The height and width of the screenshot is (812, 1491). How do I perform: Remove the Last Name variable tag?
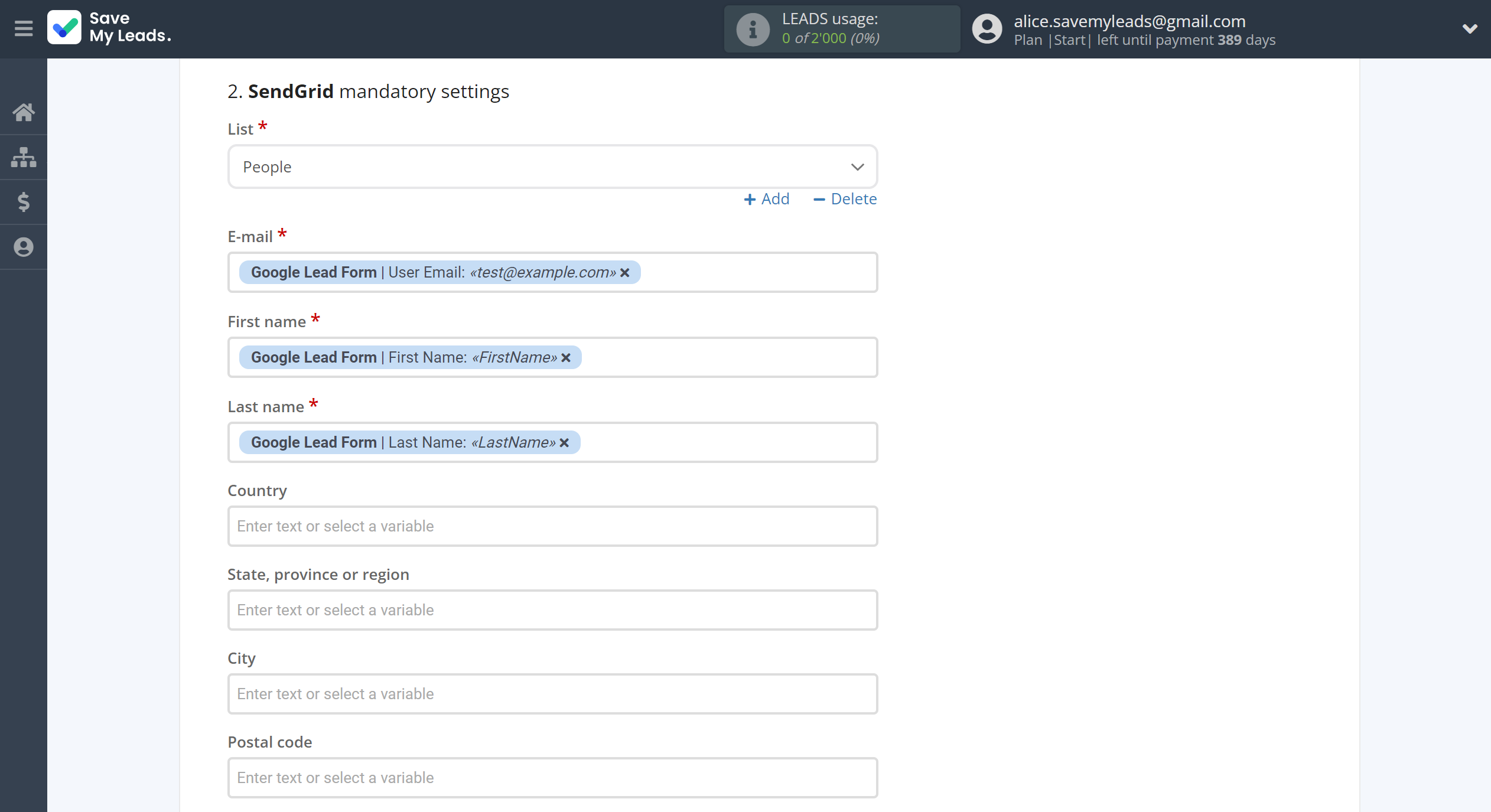pyautogui.click(x=564, y=442)
